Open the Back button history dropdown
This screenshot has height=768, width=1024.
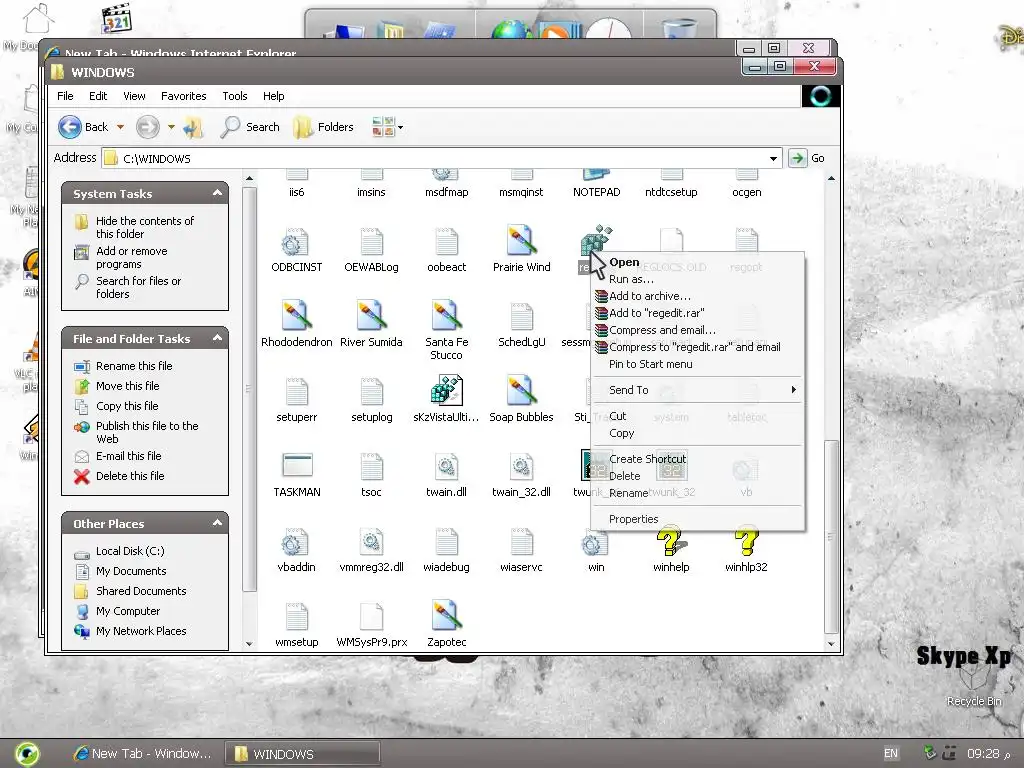click(x=120, y=127)
